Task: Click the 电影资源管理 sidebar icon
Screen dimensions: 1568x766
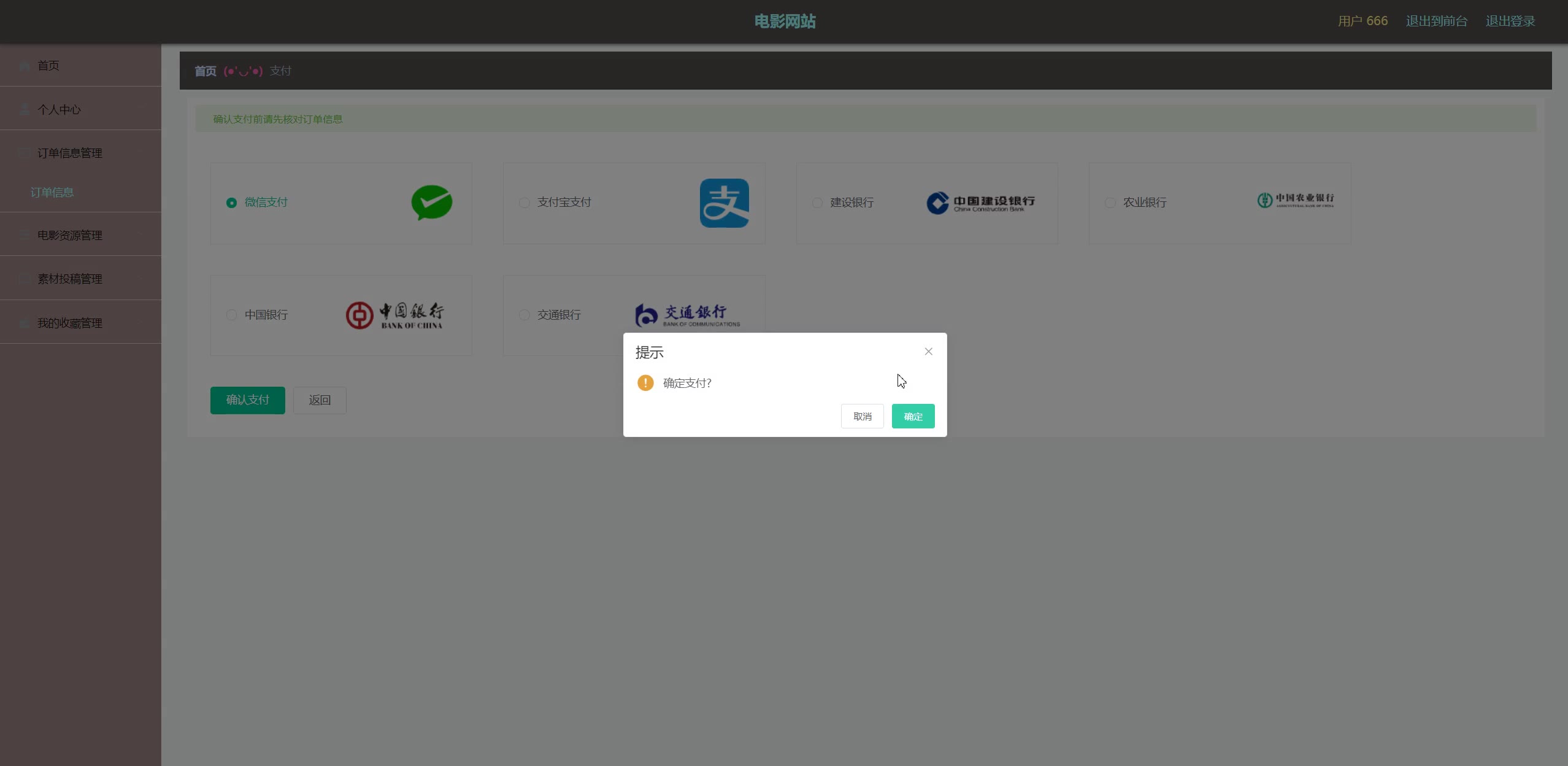Action: point(25,236)
